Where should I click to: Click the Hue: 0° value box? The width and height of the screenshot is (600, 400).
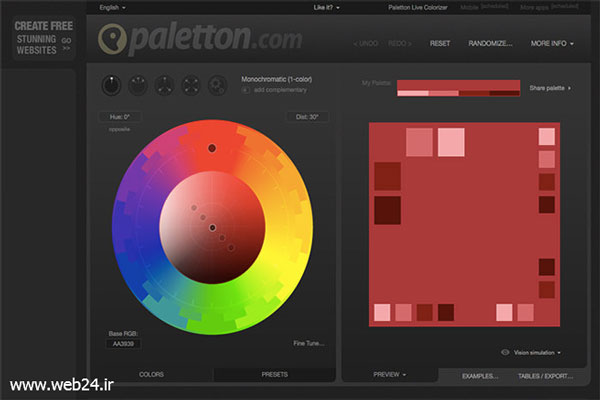click(120, 117)
